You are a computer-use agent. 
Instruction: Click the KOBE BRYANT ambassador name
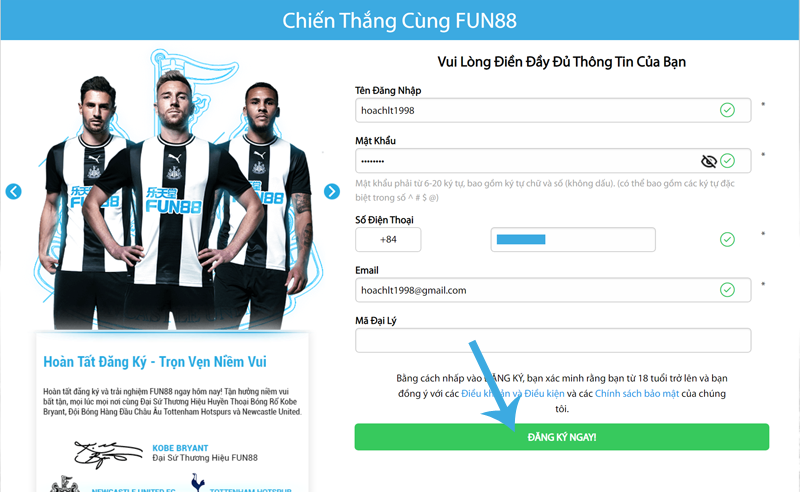tap(180, 448)
